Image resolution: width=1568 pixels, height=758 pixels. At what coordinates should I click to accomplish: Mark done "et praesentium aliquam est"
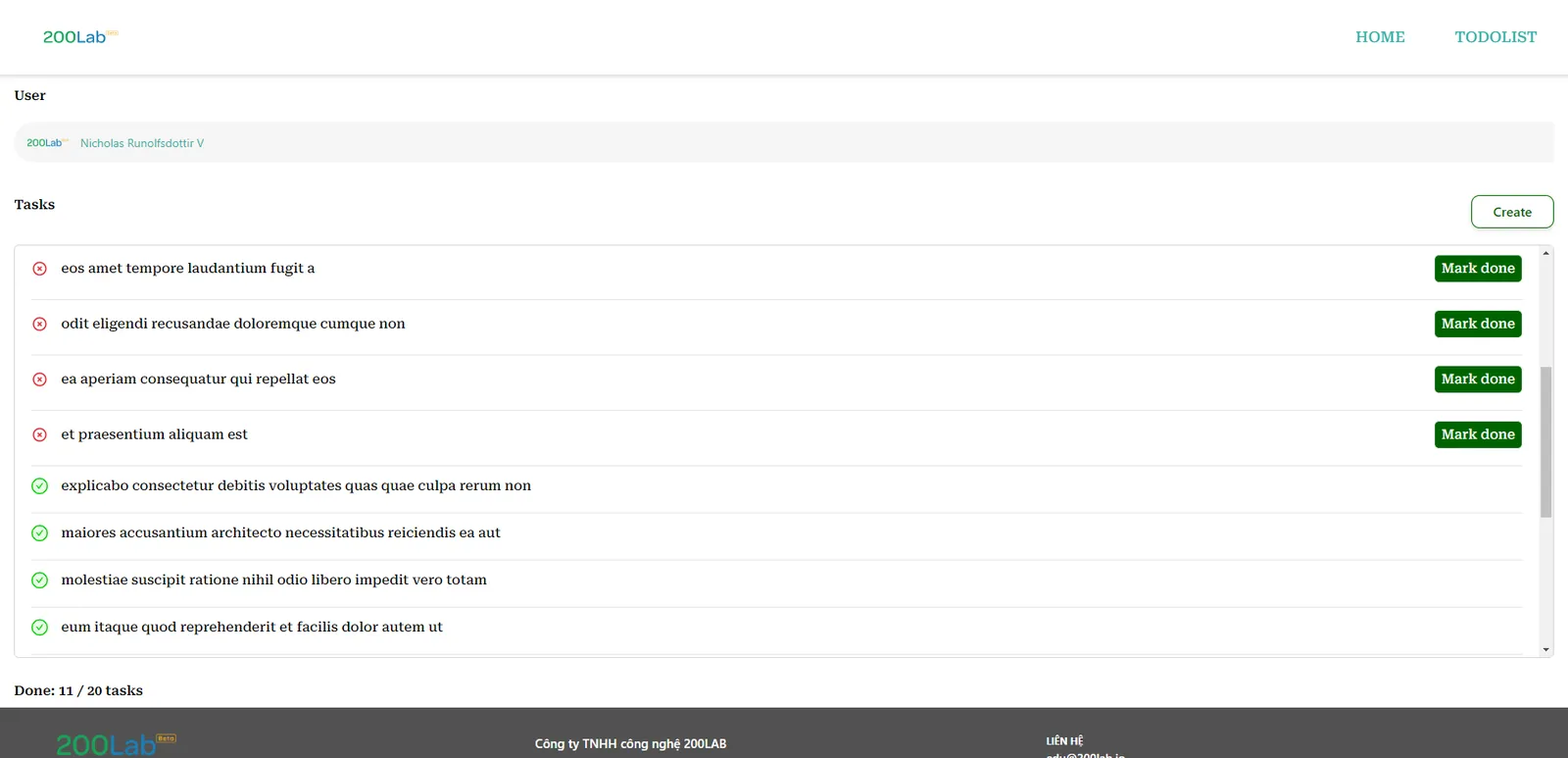click(x=1478, y=434)
